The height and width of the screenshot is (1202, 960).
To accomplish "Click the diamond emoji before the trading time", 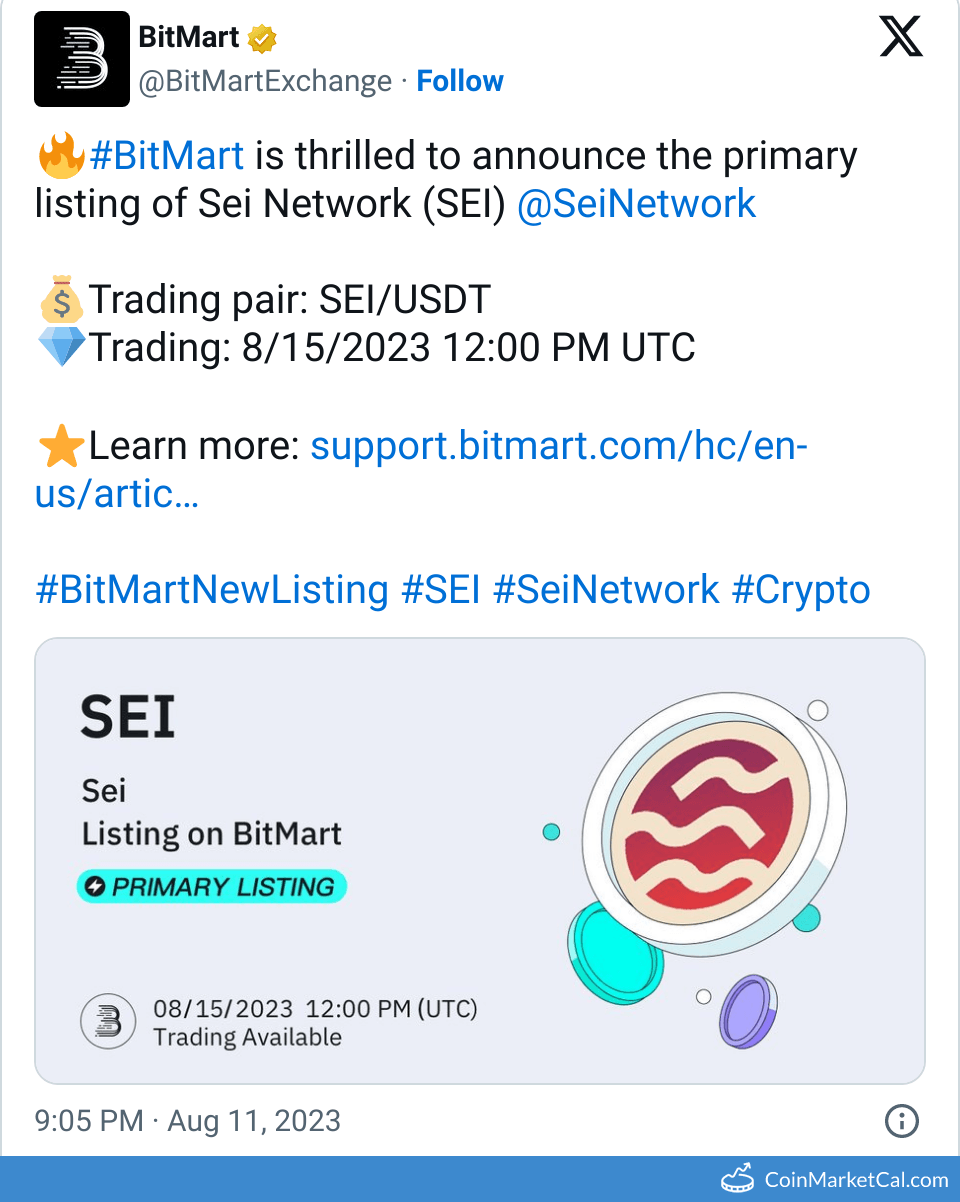I will (60, 347).
